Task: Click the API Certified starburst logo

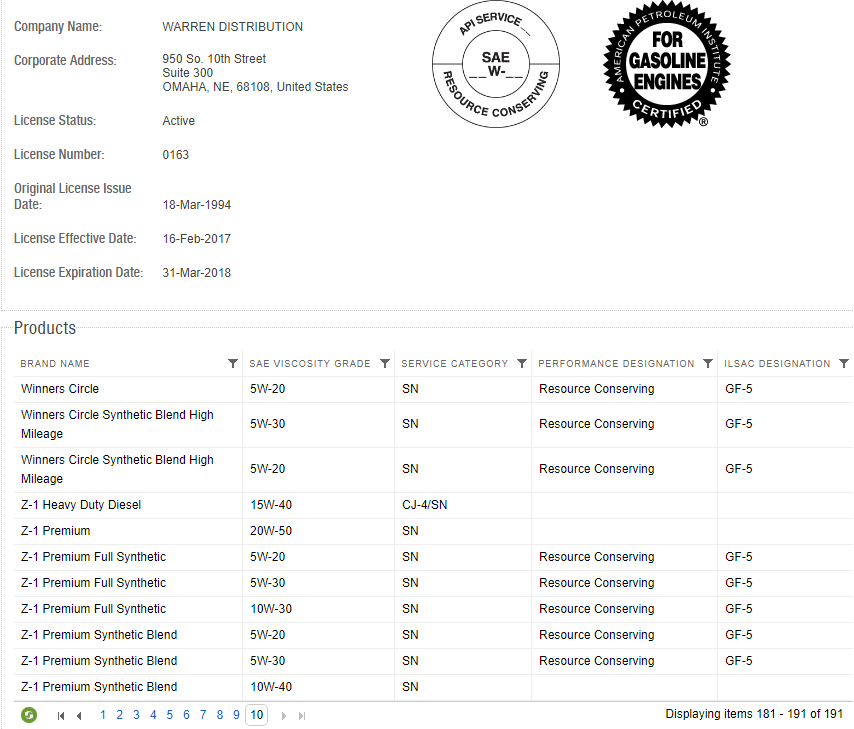Action: pyautogui.click(x=667, y=64)
